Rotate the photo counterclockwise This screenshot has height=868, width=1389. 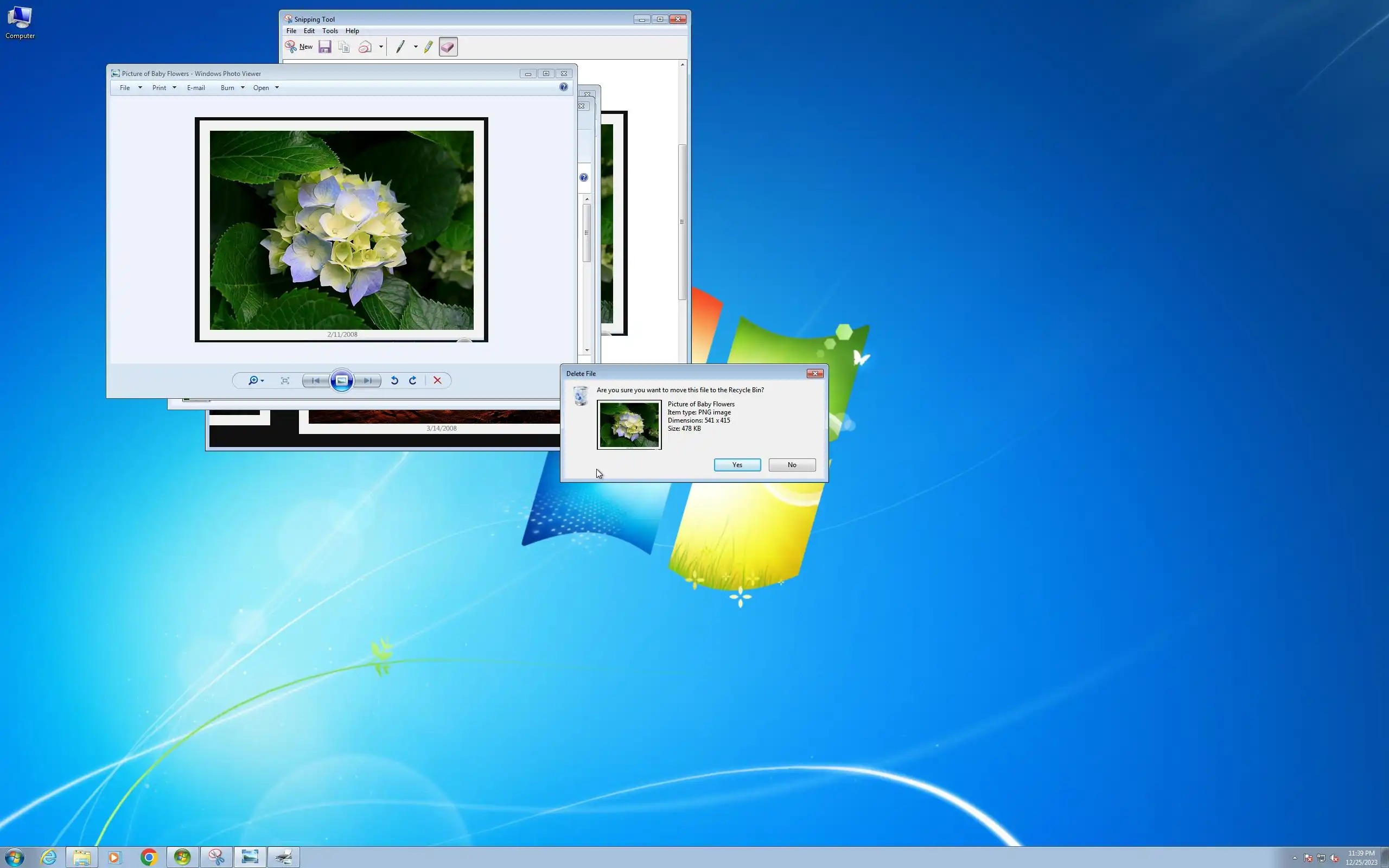point(394,381)
